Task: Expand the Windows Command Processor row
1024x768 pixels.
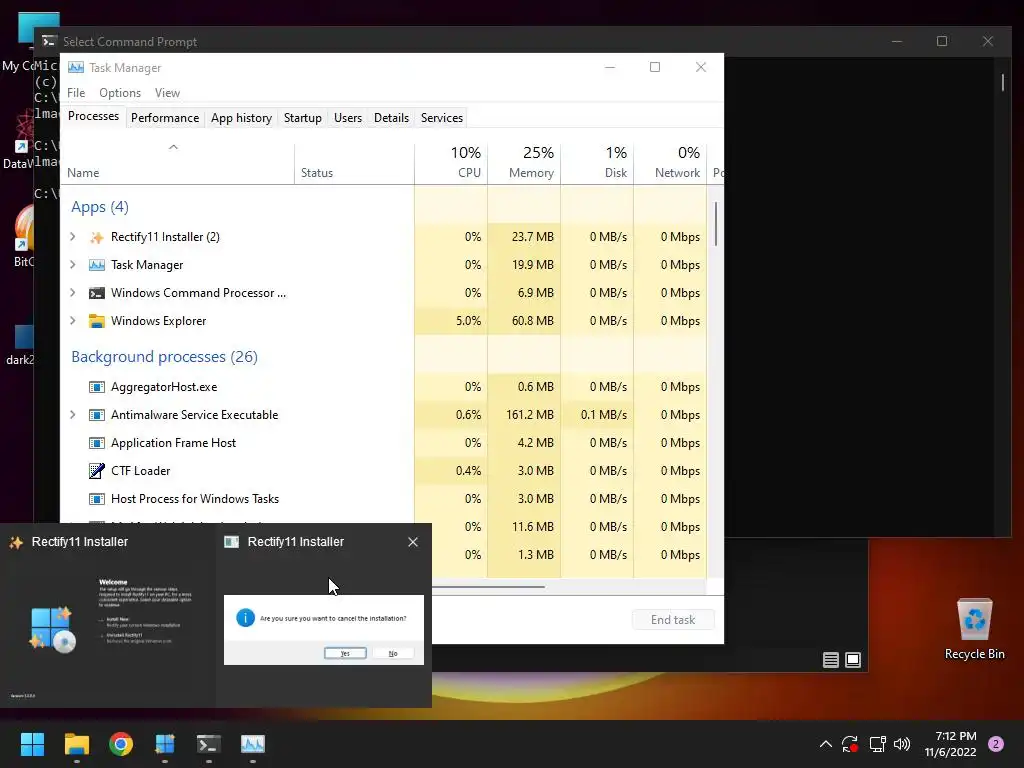Action: (x=72, y=293)
